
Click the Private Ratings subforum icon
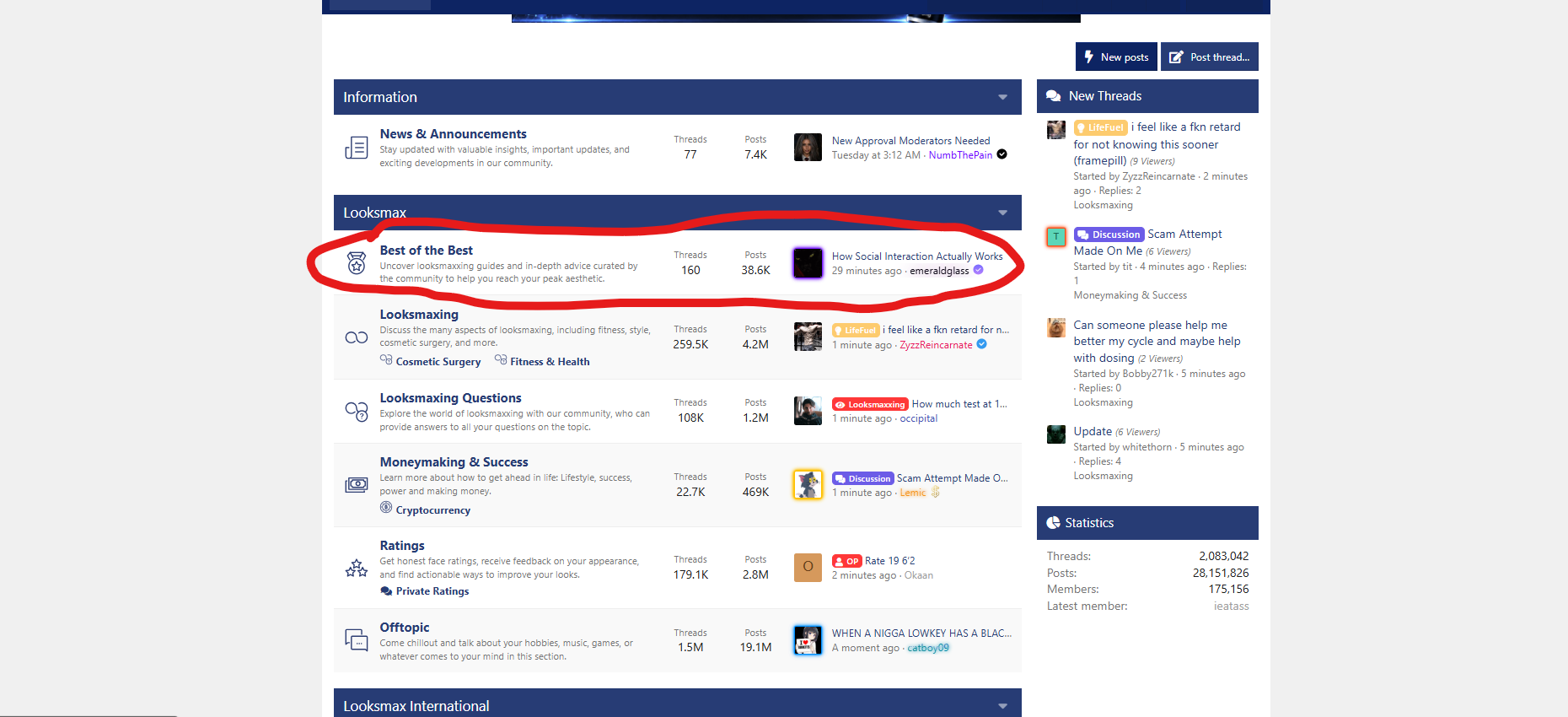[x=386, y=591]
